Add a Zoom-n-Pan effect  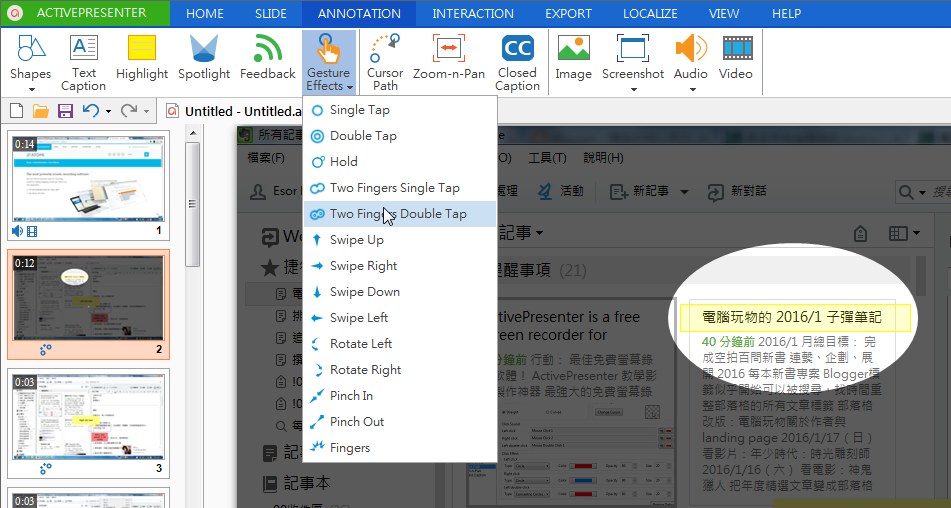tap(449, 58)
